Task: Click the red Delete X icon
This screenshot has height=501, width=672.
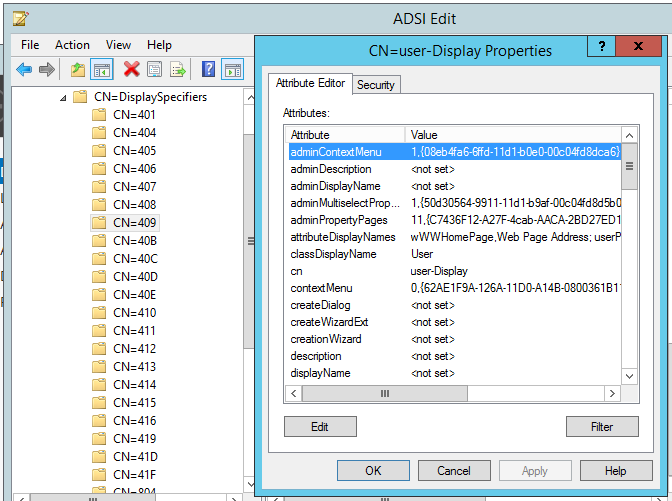Action: pos(131,69)
